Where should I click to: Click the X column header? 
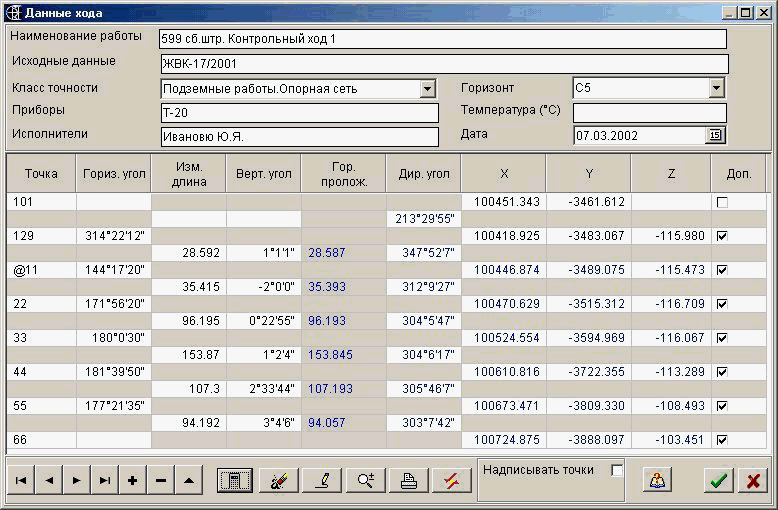504,174
